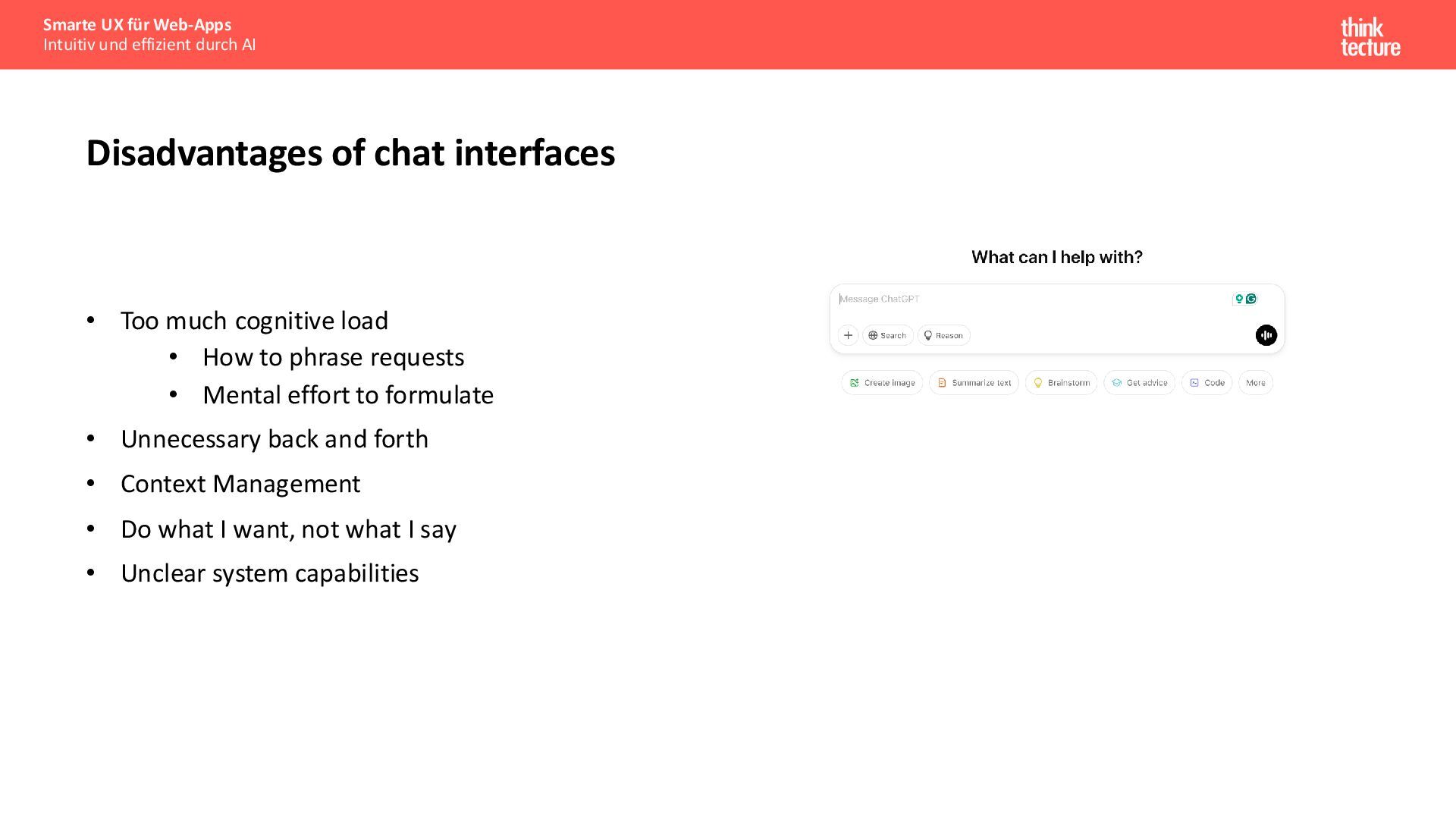Image resolution: width=1456 pixels, height=819 pixels.
Task: Click the plus attach button in the ChatGPT box
Action: [848, 335]
